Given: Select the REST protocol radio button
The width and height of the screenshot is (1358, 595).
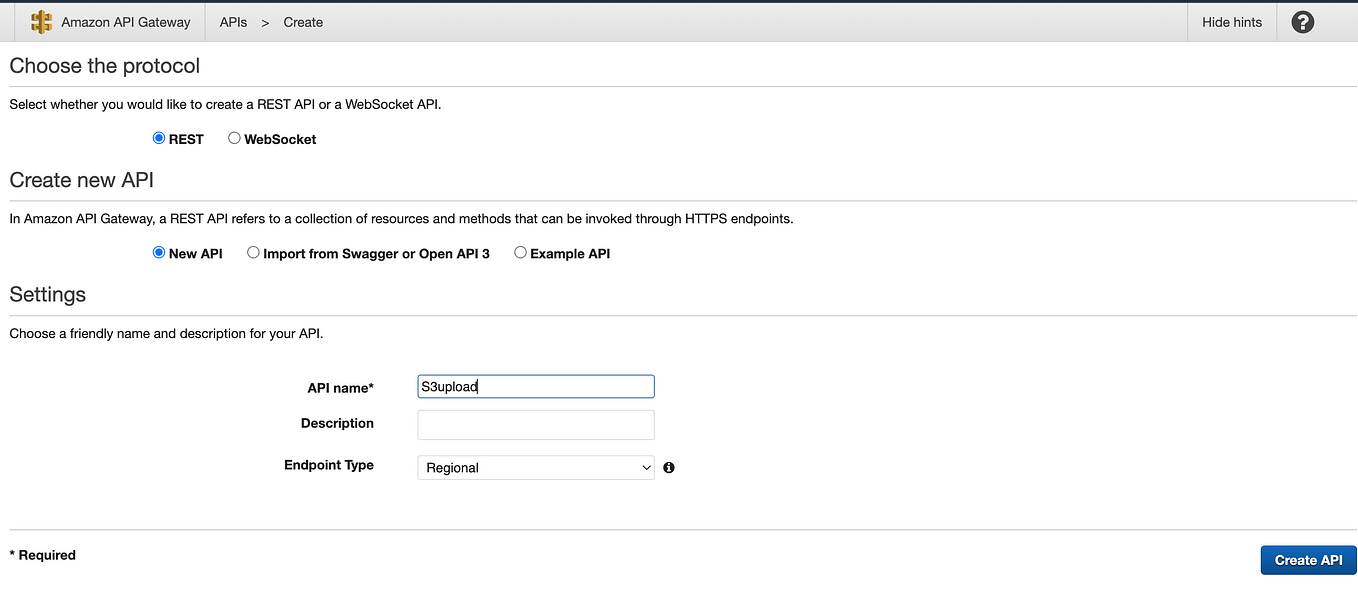Looking at the screenshot, I should (x=159, y=139).
